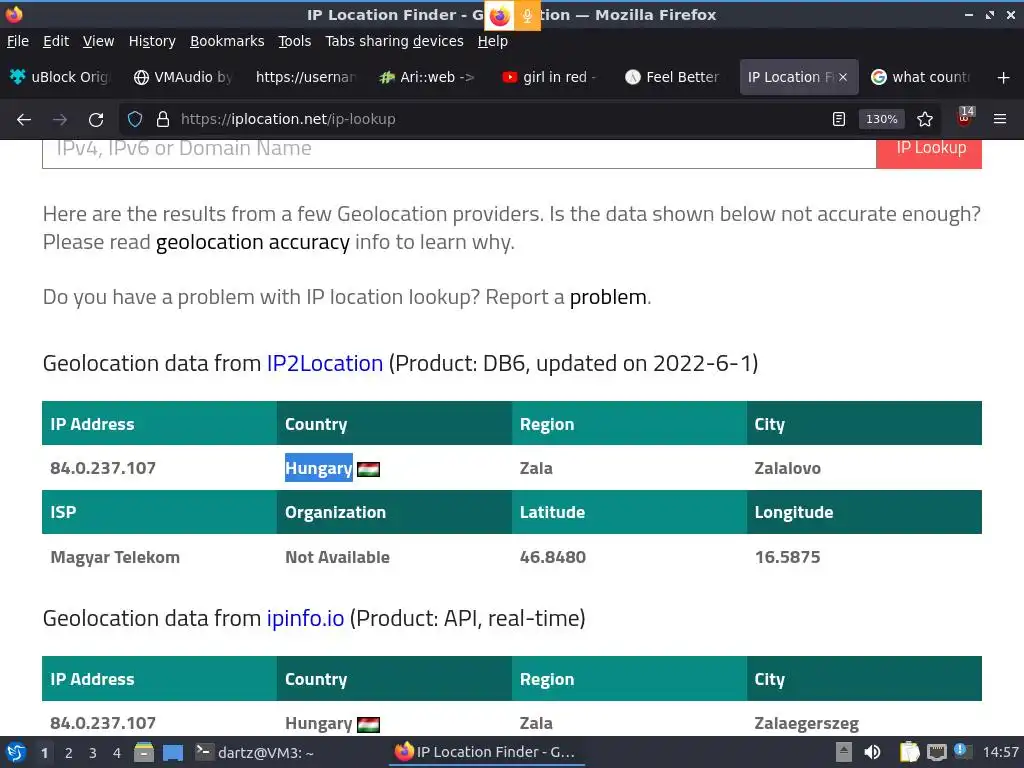
Task: Click the microphone sharing indicator
Action: (x=527, y=16)
